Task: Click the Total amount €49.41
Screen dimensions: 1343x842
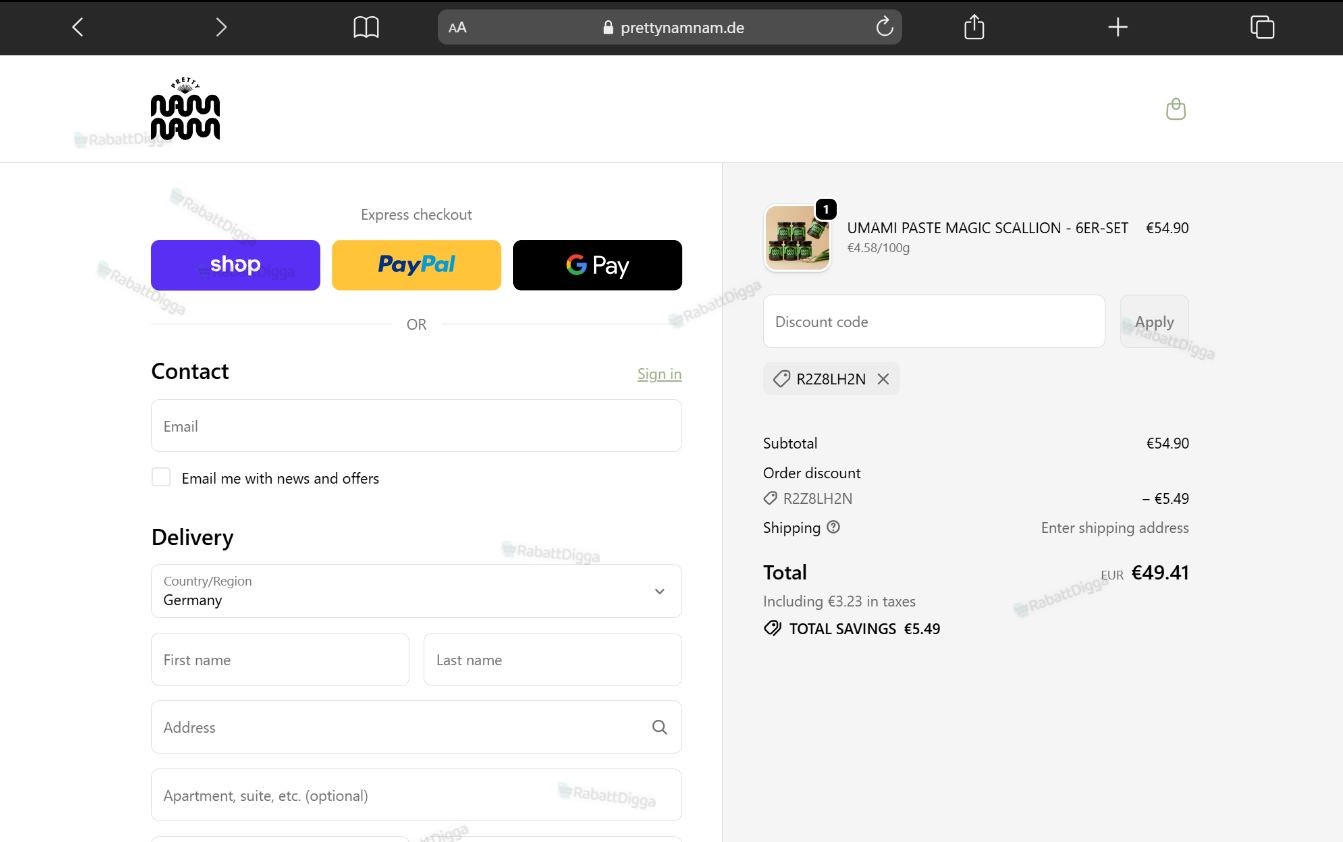Action: 1160,572
